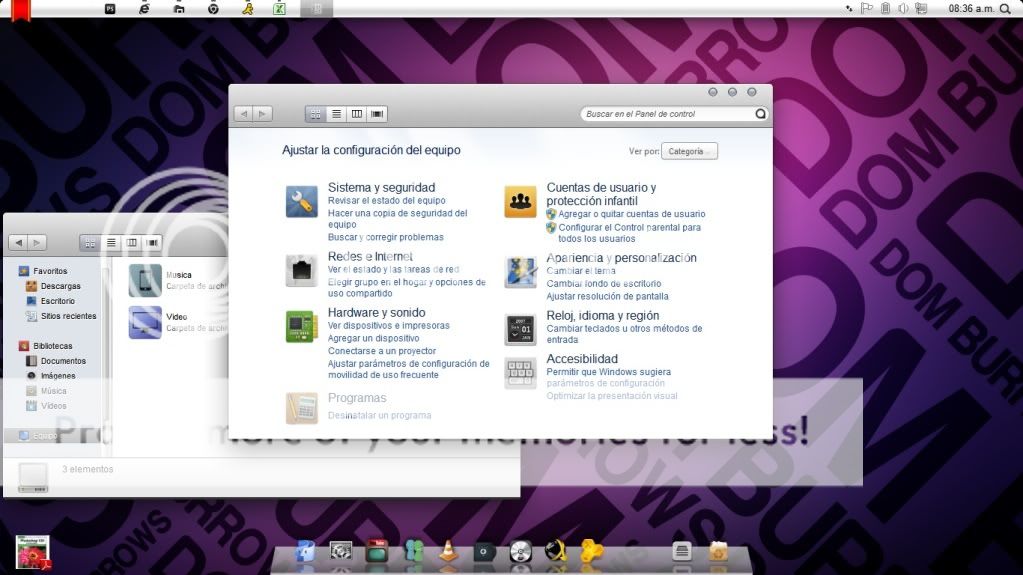Image resolution: width=1023 pixels, height=575 pixels.
Task: Open Reloj, idioma y región heading
Action: point(602,316)
